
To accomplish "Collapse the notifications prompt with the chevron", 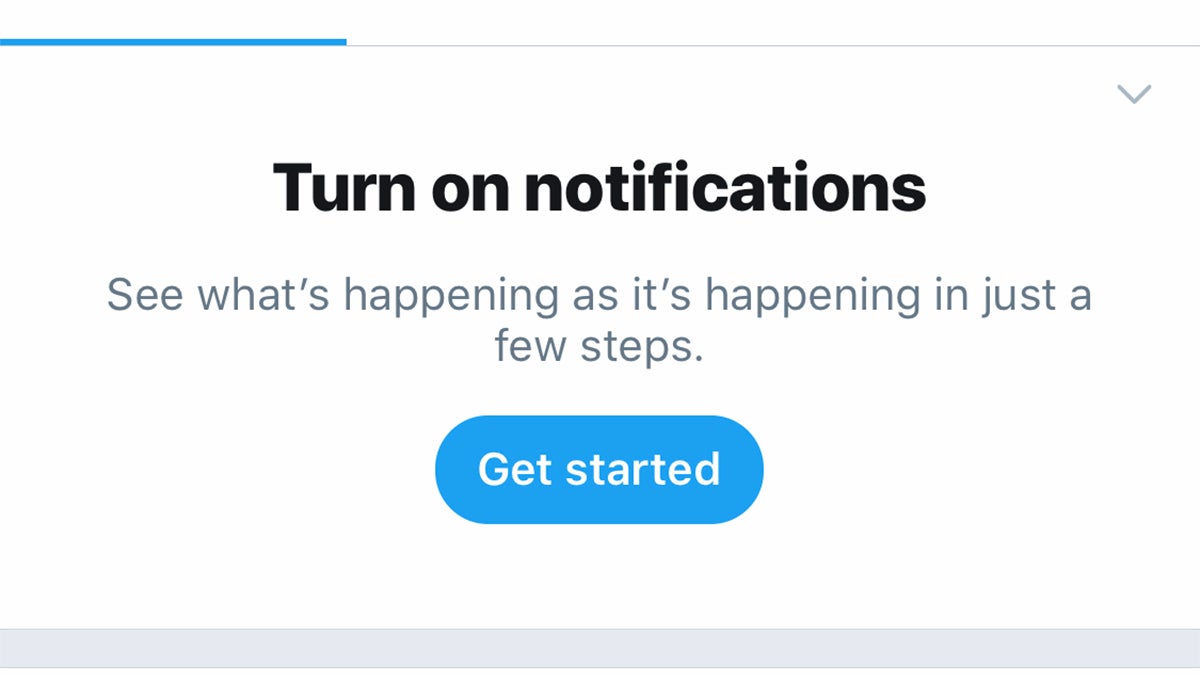I will 1134,94.
